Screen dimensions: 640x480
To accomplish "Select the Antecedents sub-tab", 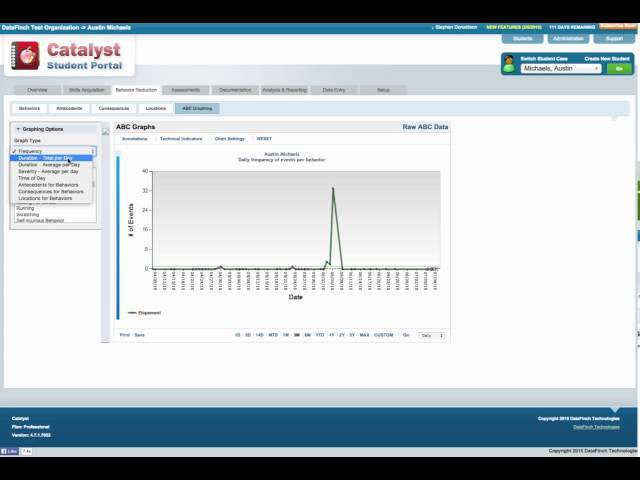I will click(x=69, y=109).
